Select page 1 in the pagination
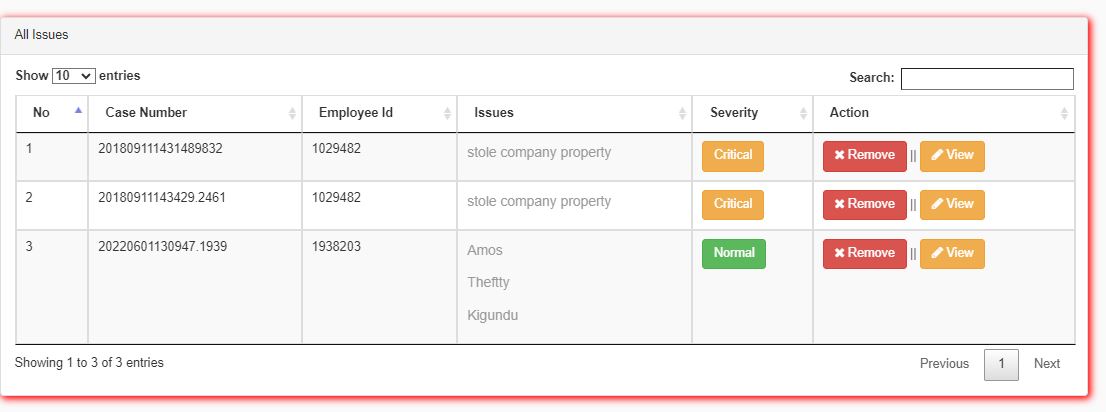The image size is (1106, 412). [x=1001, y=364]
